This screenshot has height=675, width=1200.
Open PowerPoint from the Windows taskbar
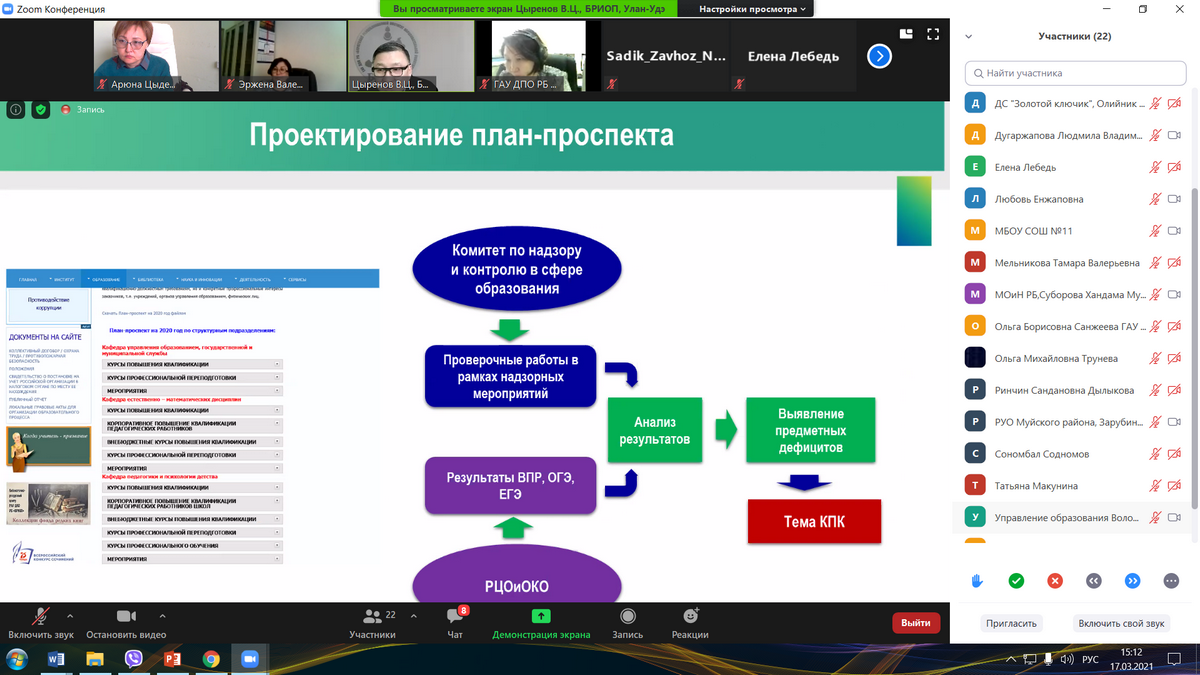(x=171, y=658)
